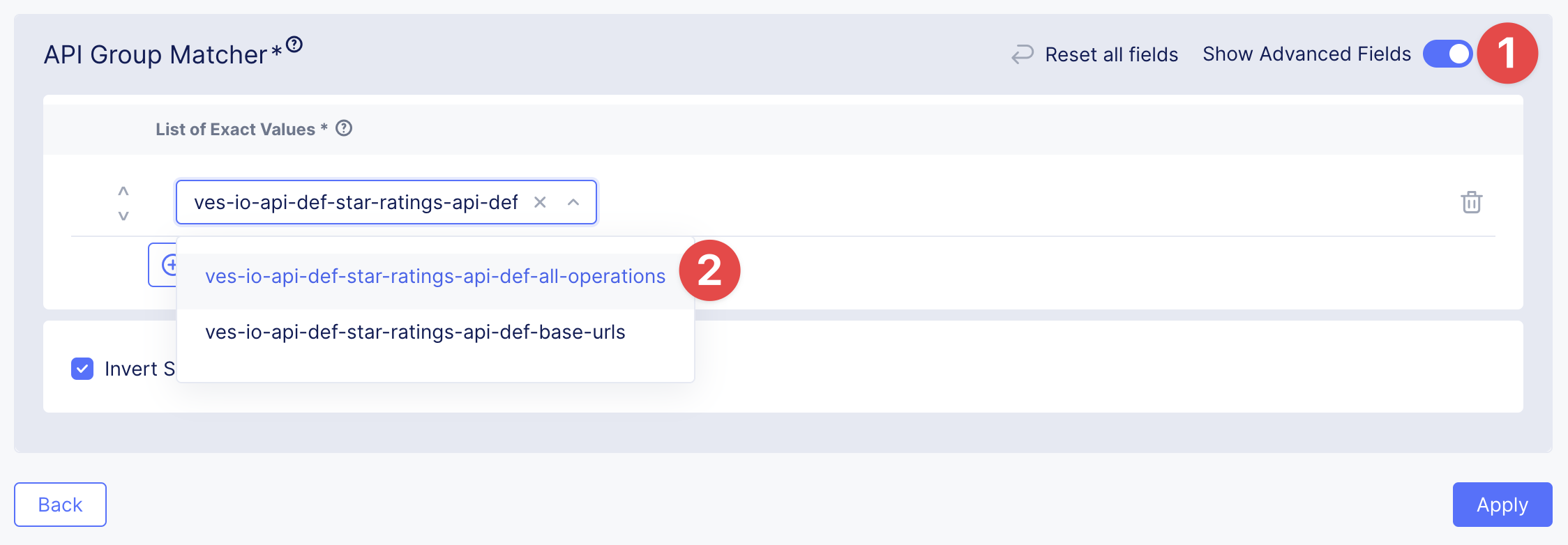Click inside the exact value text field
Viewport: 1568px width, 545px height.
(x=356, y=202)
